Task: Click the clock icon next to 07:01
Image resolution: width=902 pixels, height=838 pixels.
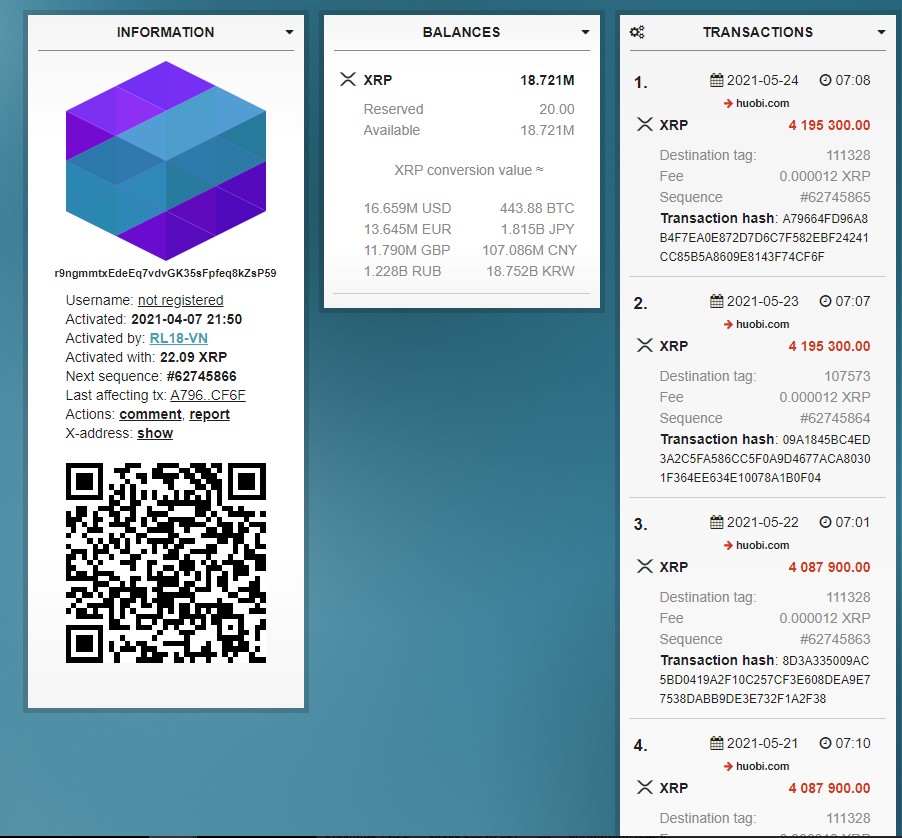Action: (824, 522)
